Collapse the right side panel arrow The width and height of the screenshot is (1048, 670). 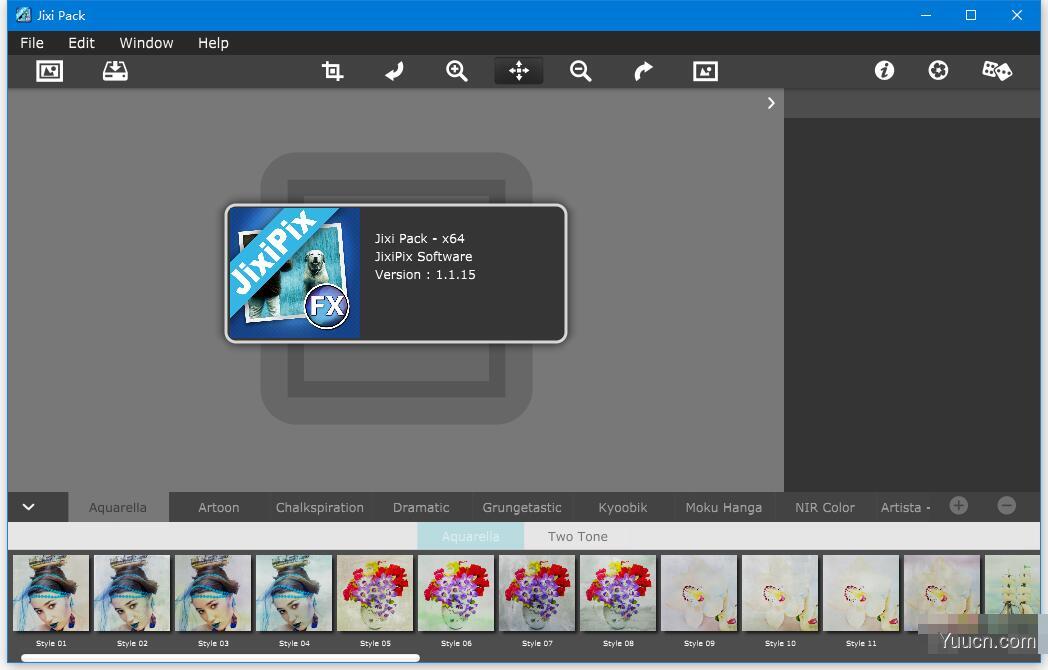click(771, 103)
